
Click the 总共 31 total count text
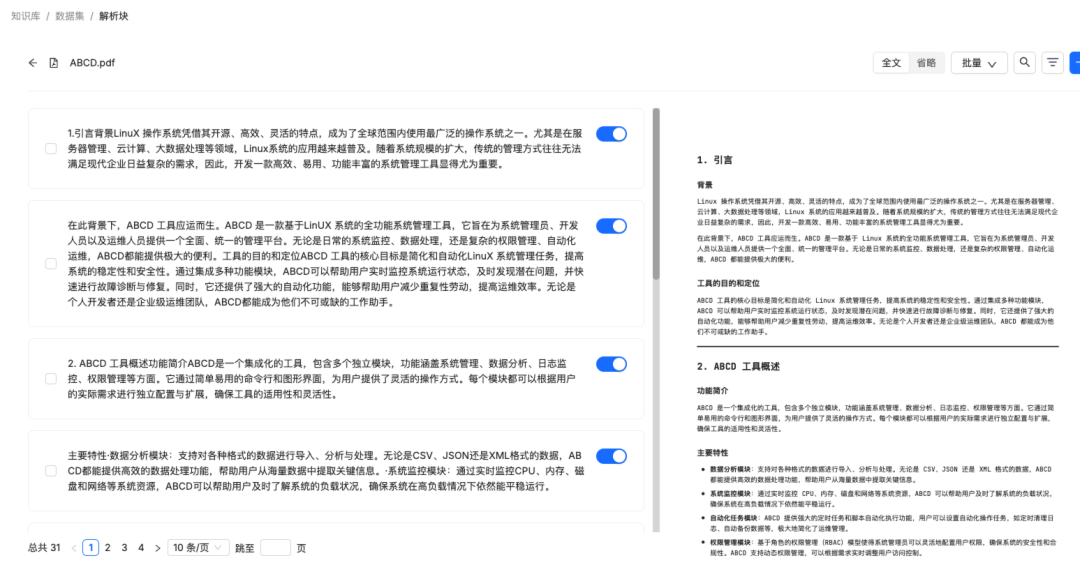pyautogui.click(x=44, y=548)
